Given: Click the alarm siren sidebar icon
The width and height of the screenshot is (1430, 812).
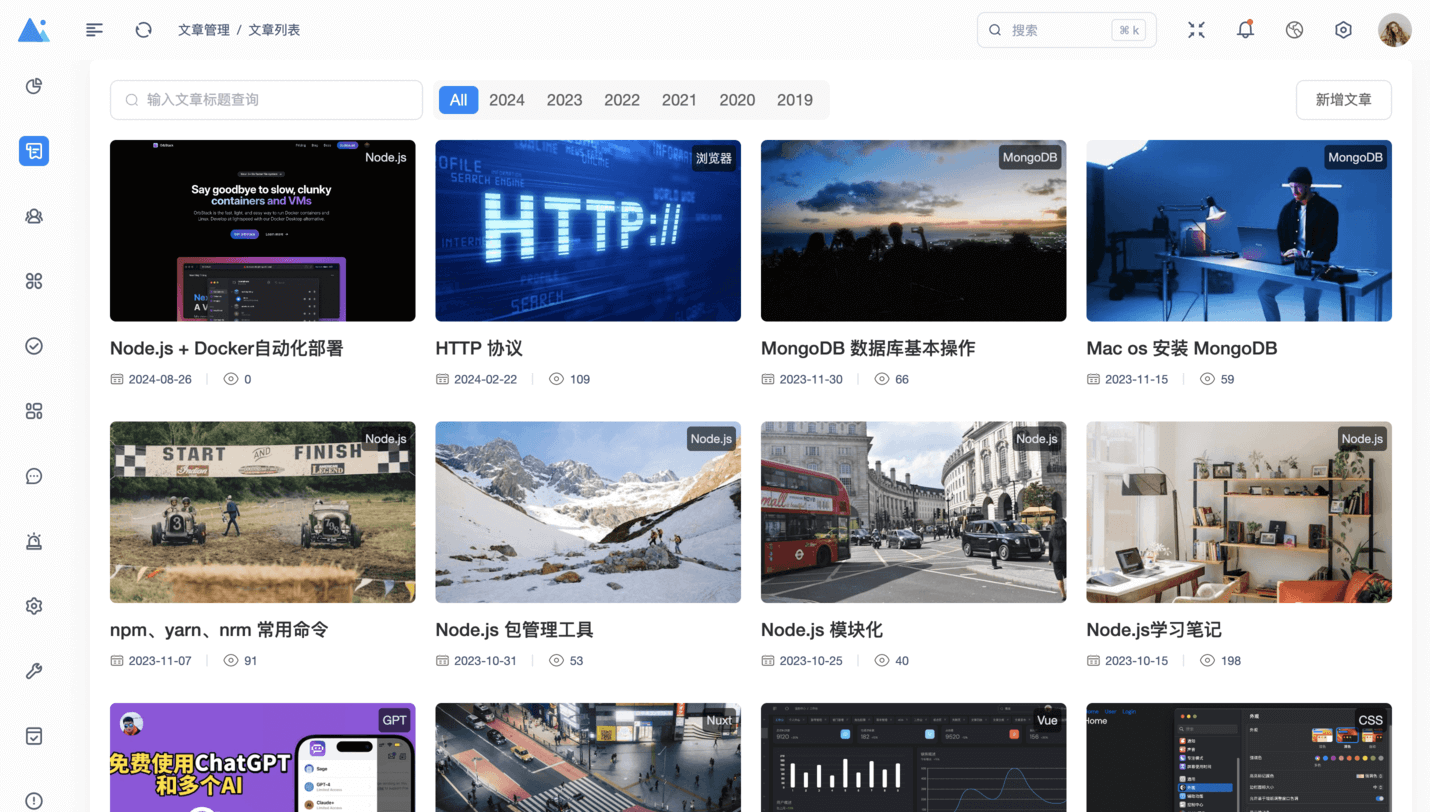Looking at the screenshot, I should click(x=34, y=541).
